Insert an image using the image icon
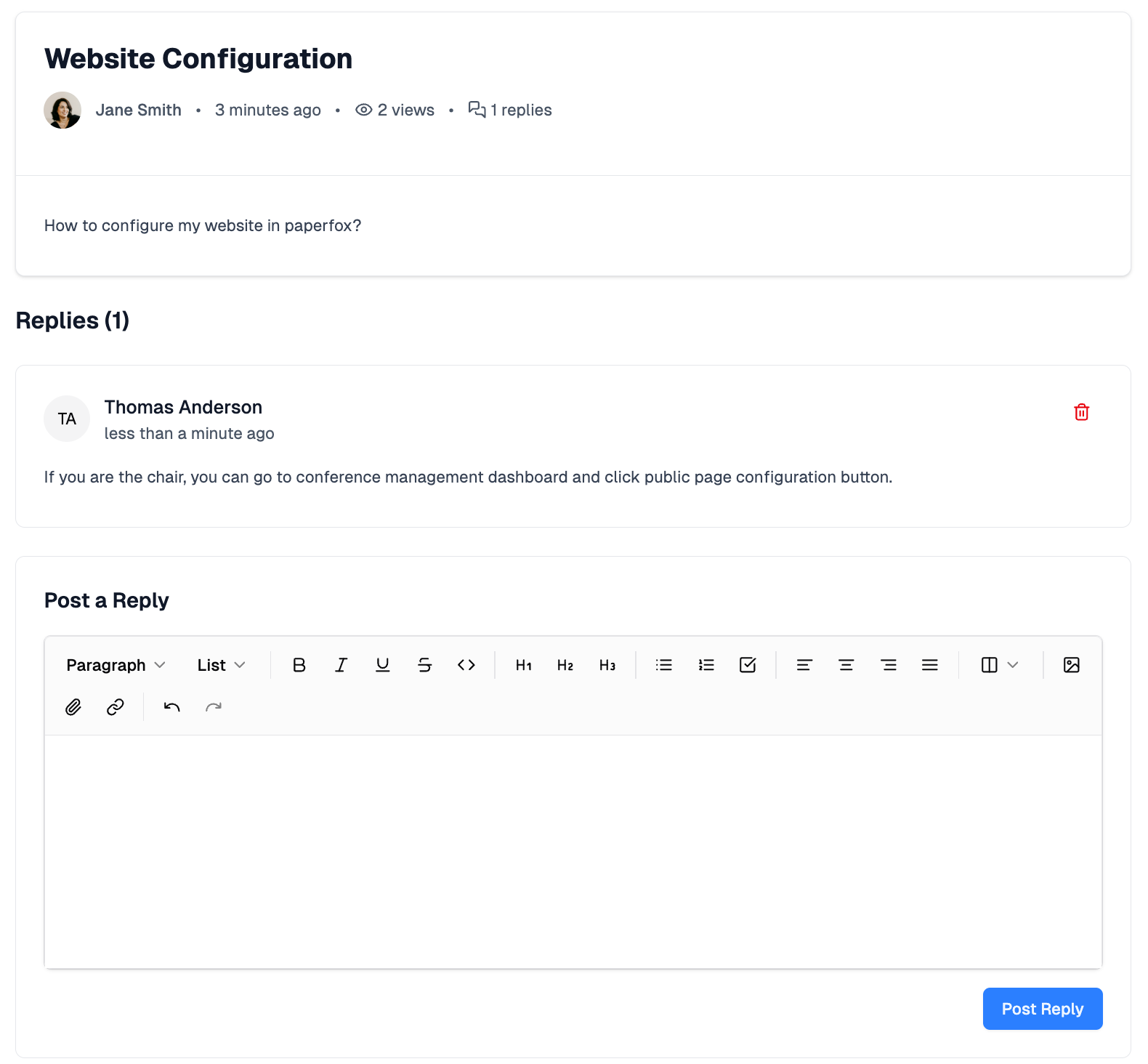 1071,665
